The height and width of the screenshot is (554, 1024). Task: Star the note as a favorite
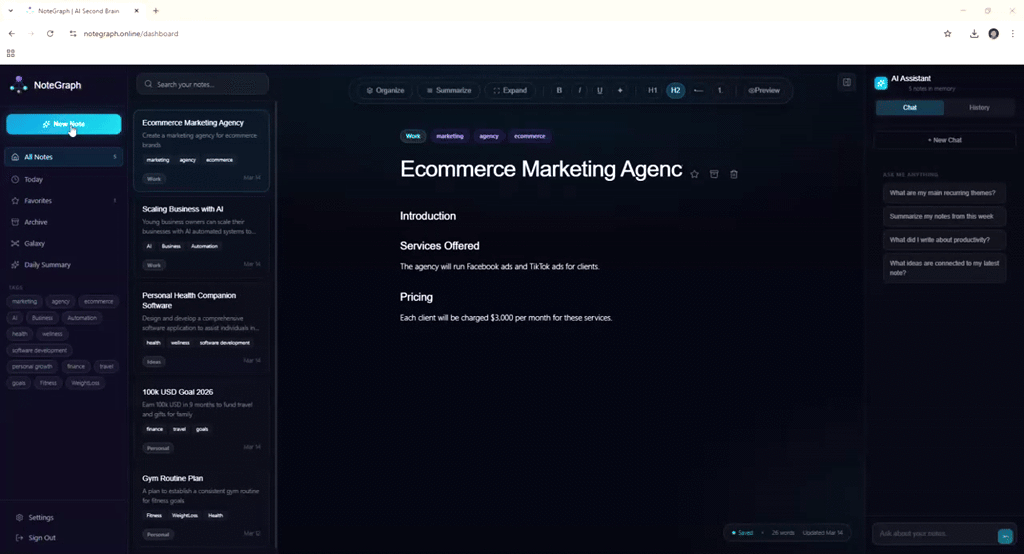(695, 174)
